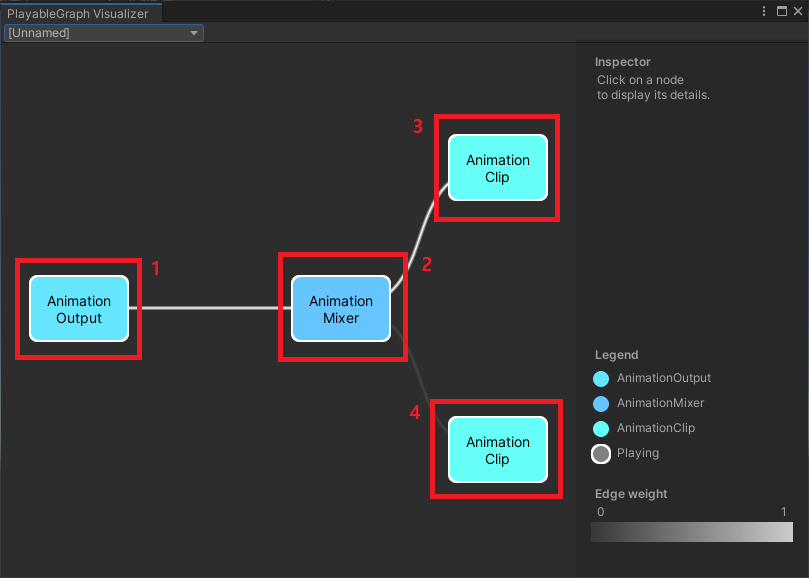Select the bottom Animation Clip node
Viewport: 809px width, 578px height.
[x=496, y=449]
